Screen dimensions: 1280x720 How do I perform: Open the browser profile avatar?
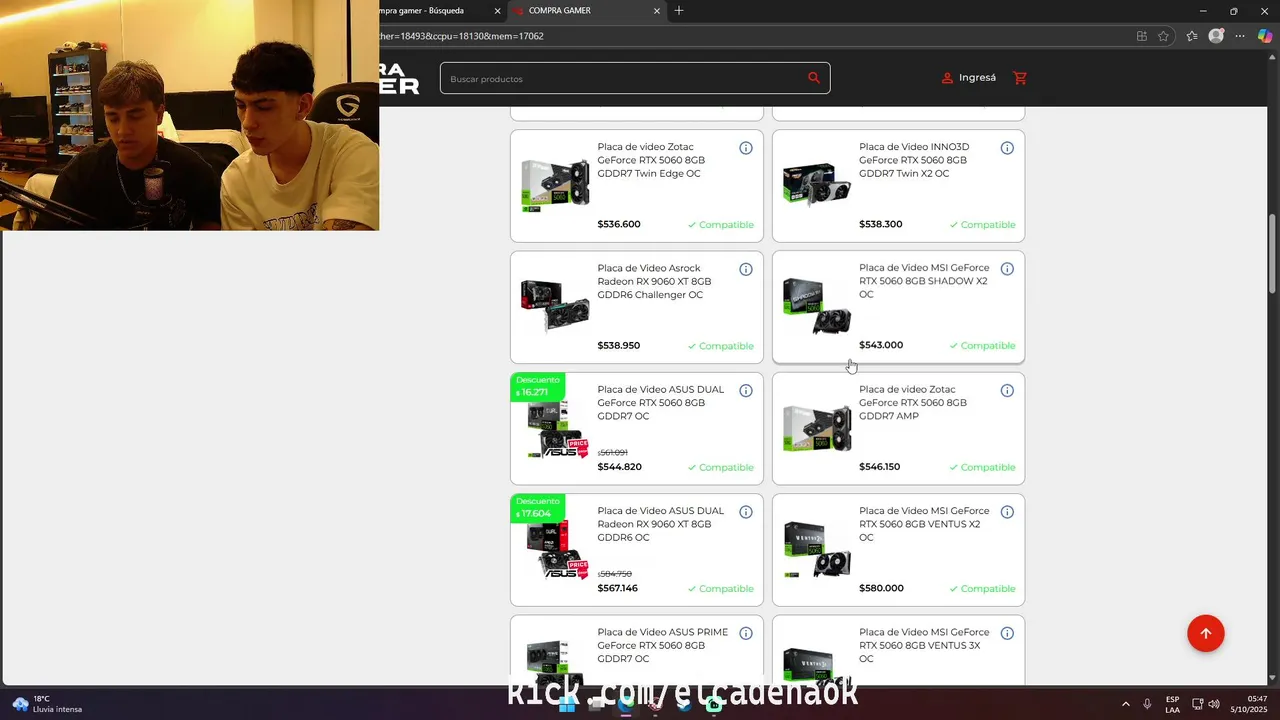pos(1216,36)
